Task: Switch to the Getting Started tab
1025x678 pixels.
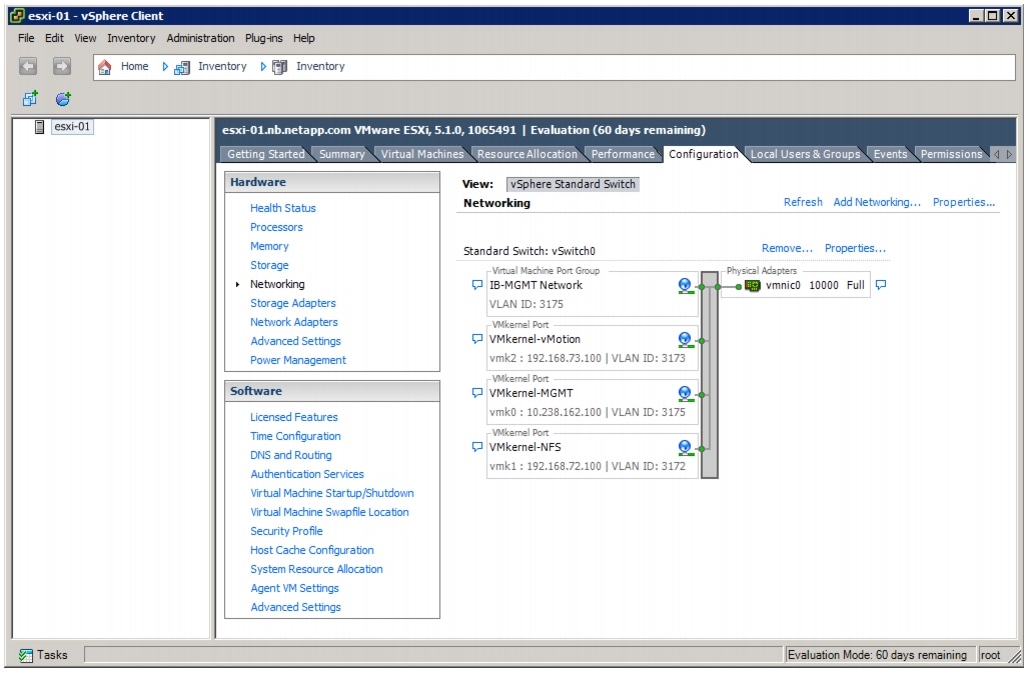Action: 265,154
